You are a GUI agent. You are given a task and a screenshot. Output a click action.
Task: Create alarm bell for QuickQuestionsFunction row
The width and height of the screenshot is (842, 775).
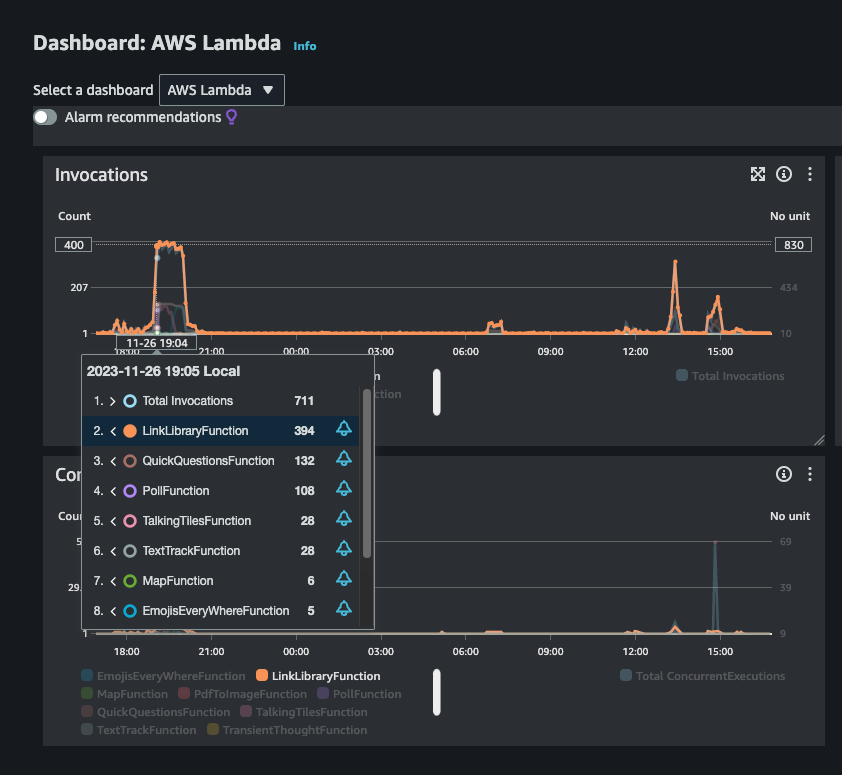coord(344,459)
